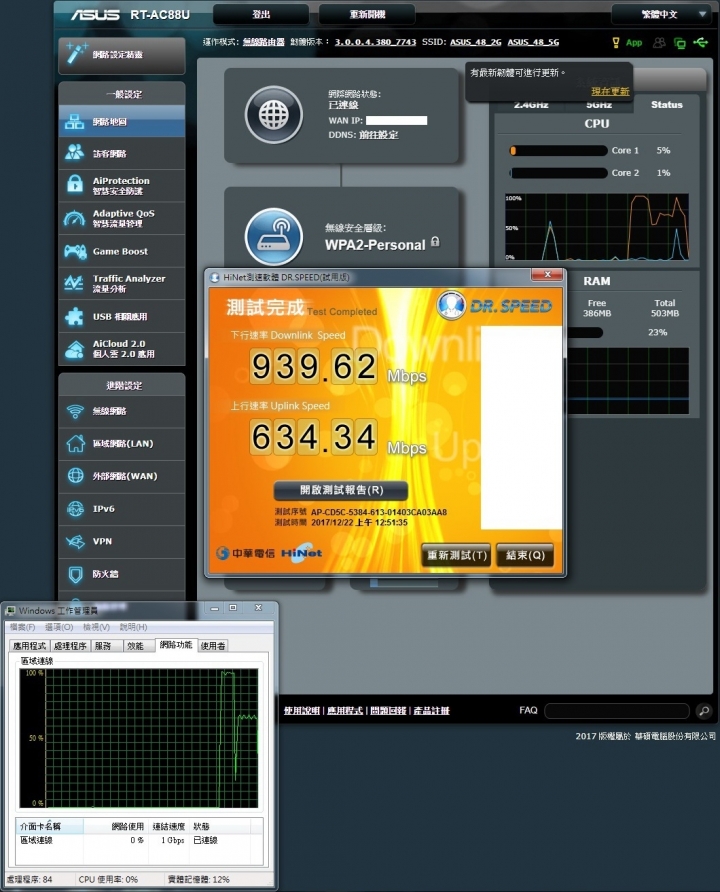
Task: Click the Quit (Q) button in DR.SPEED
Action: [x=525, y=555]
